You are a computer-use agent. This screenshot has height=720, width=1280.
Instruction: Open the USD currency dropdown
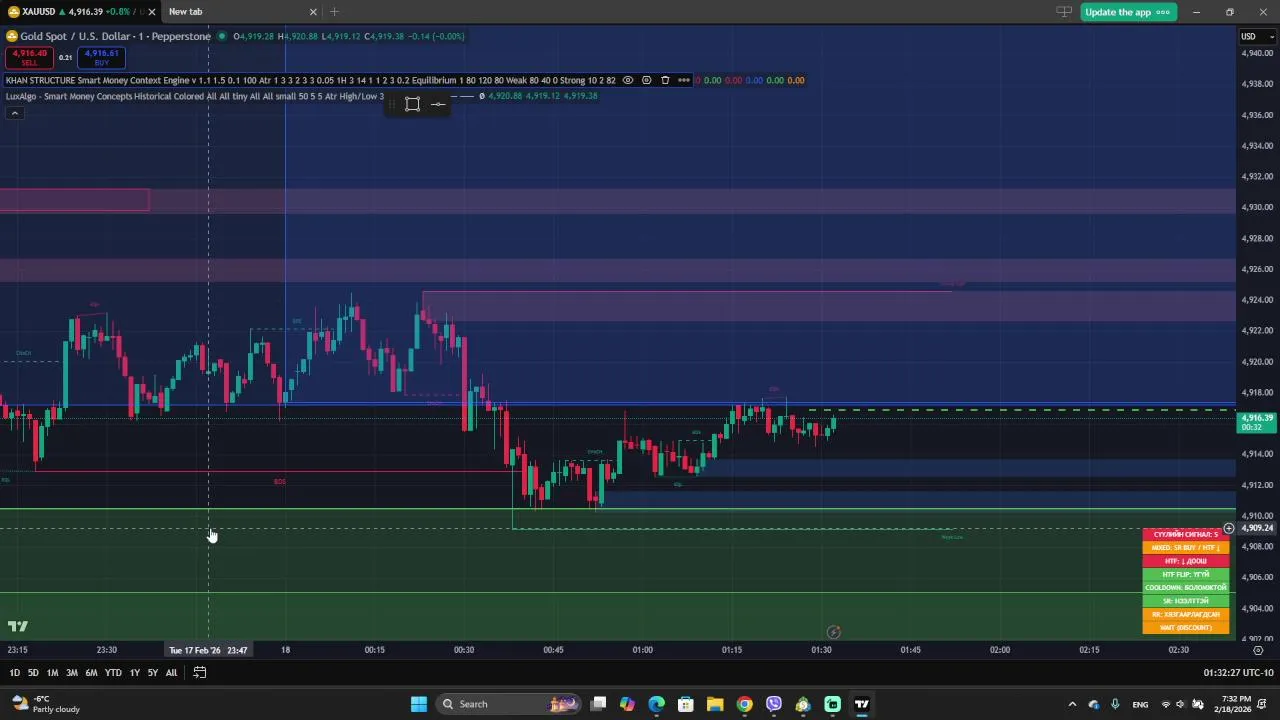1258,37
